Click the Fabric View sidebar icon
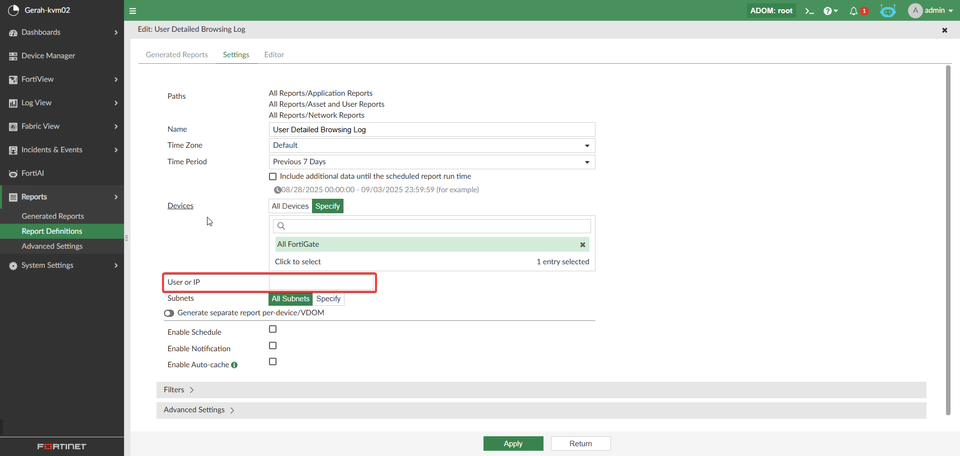The image size is (960, 456). (13, 126)
